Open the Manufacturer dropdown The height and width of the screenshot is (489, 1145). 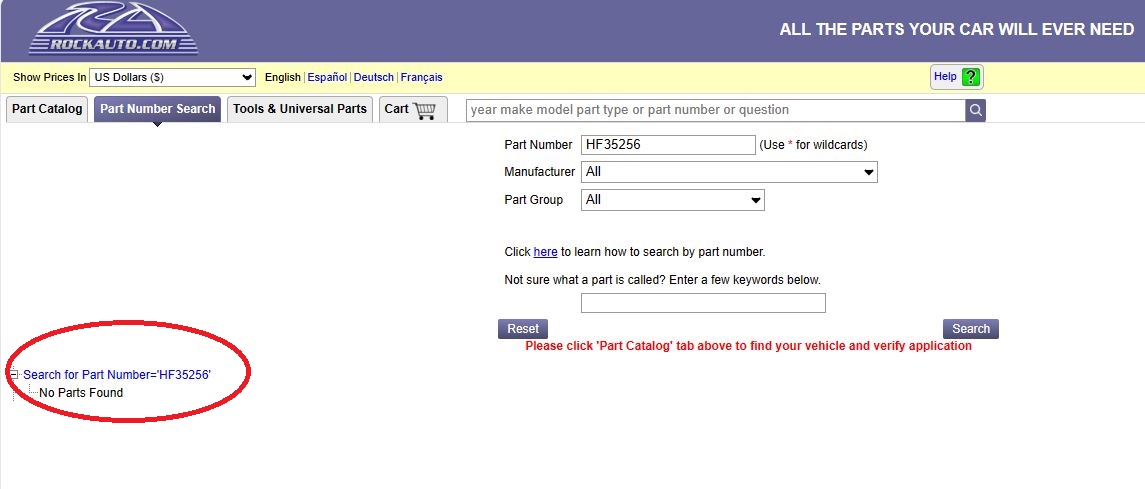pyautogui.click(x=729, y=172)
